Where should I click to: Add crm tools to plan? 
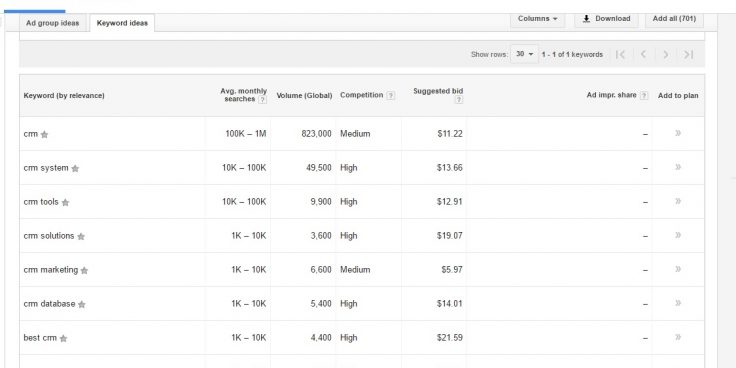tap(678, 201)
